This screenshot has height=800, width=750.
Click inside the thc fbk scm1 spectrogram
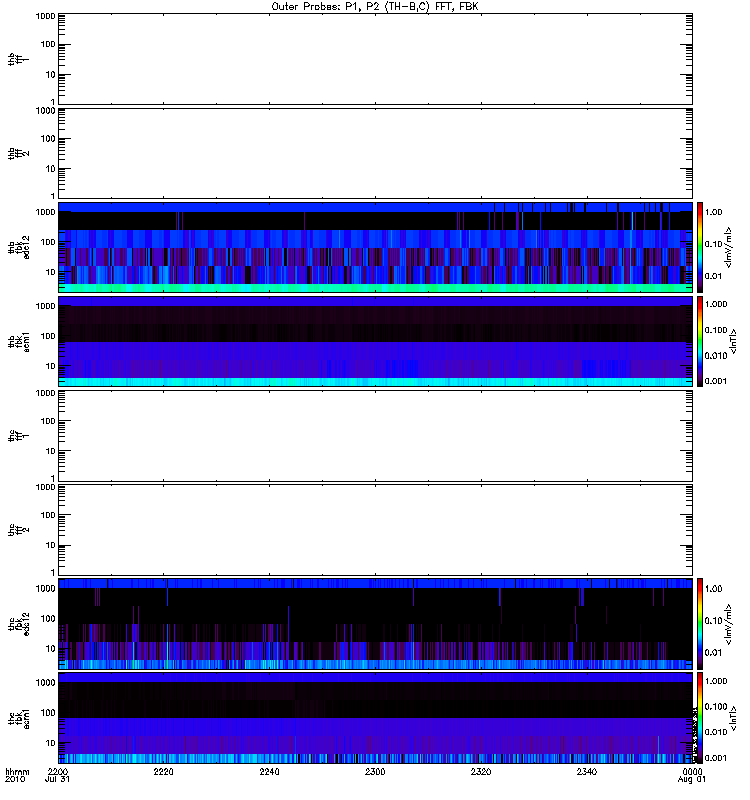click(376, 718)
